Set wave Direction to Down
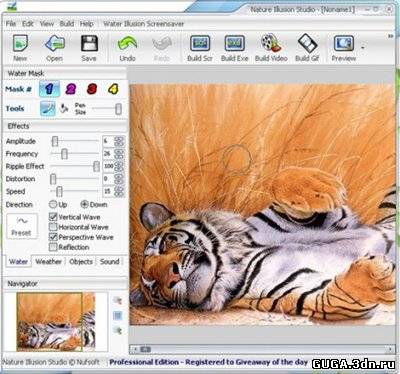This screenshot has height=374, width=400. (84, 204)
